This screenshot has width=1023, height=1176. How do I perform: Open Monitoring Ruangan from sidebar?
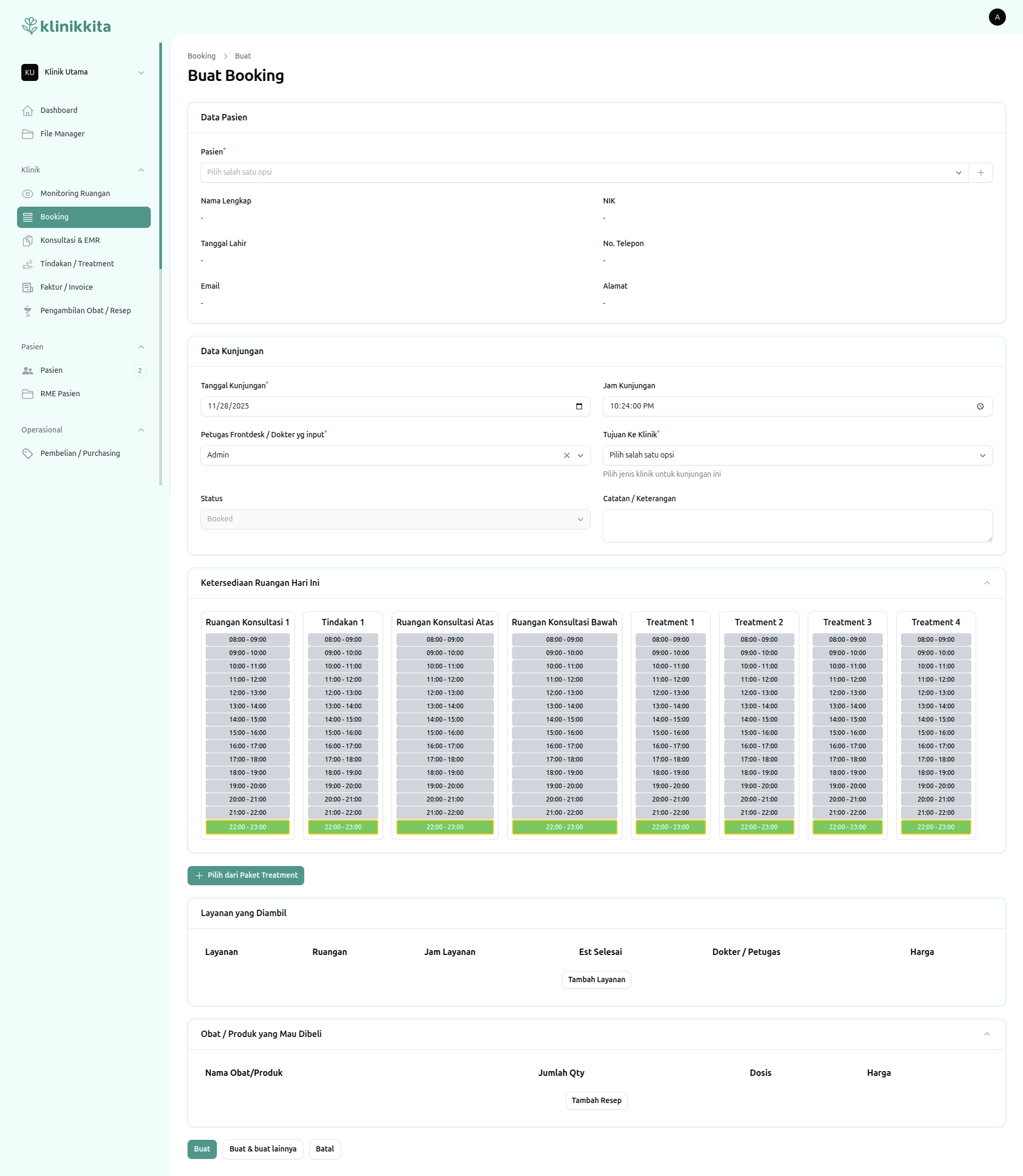click(75, 193)
